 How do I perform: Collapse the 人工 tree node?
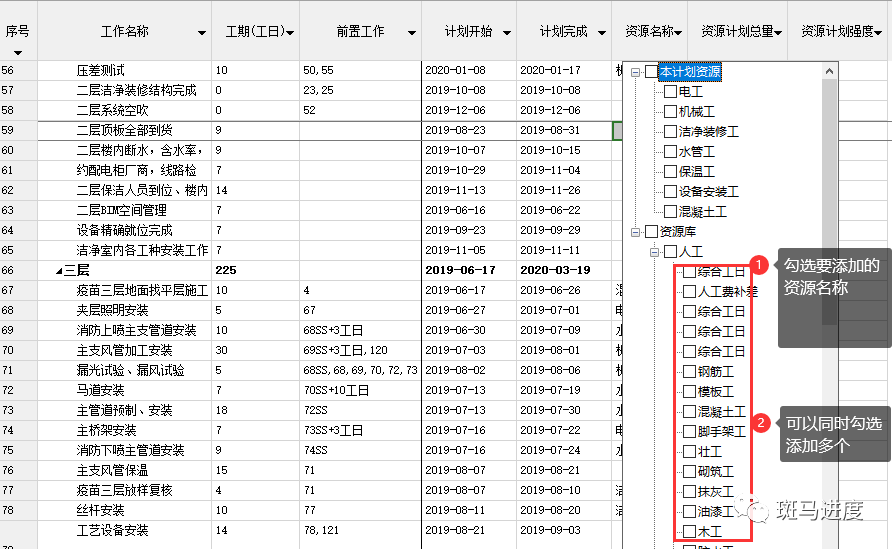pos(654,252)
